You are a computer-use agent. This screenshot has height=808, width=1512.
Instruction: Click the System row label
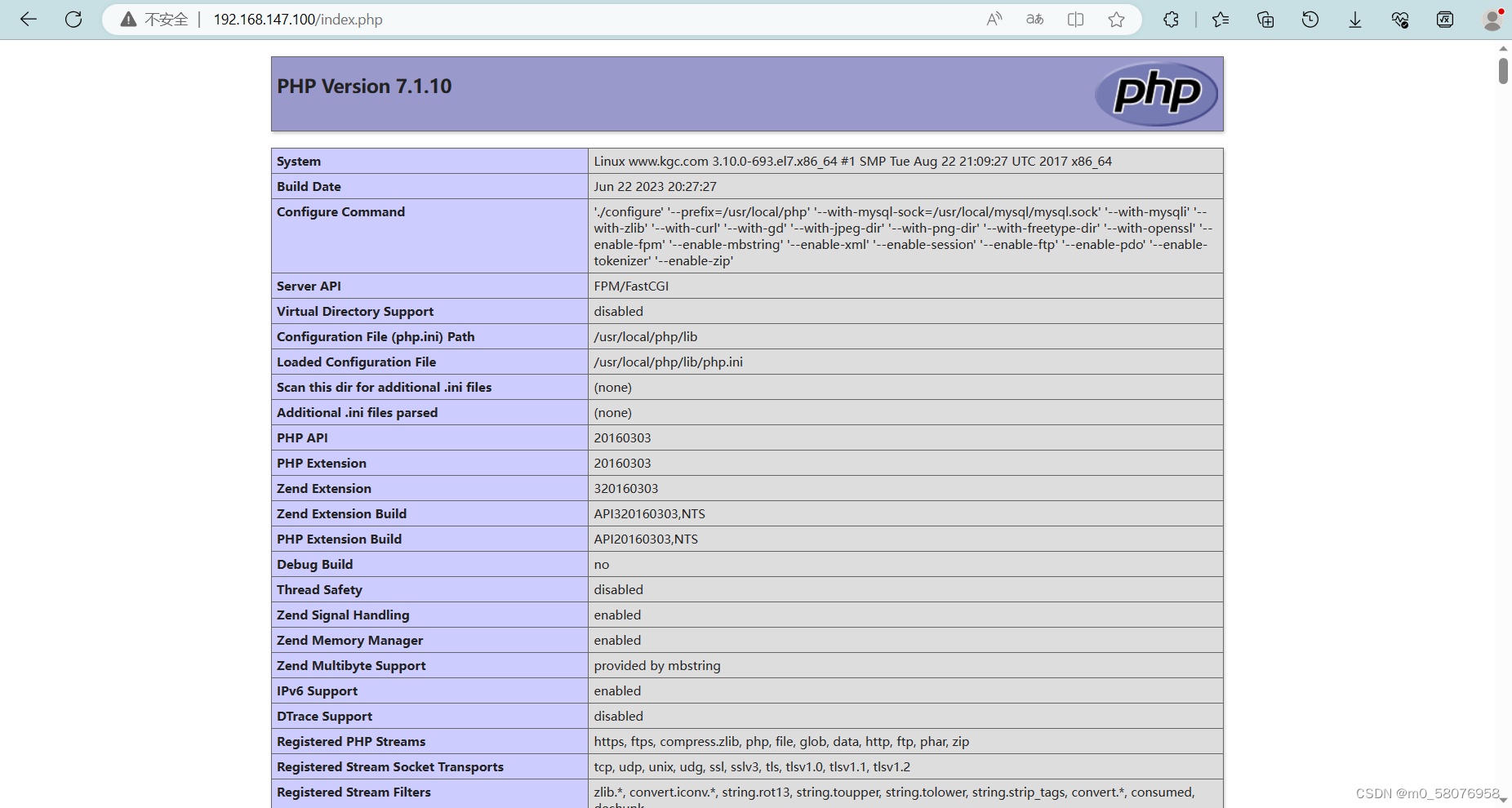tap(299, 162)
